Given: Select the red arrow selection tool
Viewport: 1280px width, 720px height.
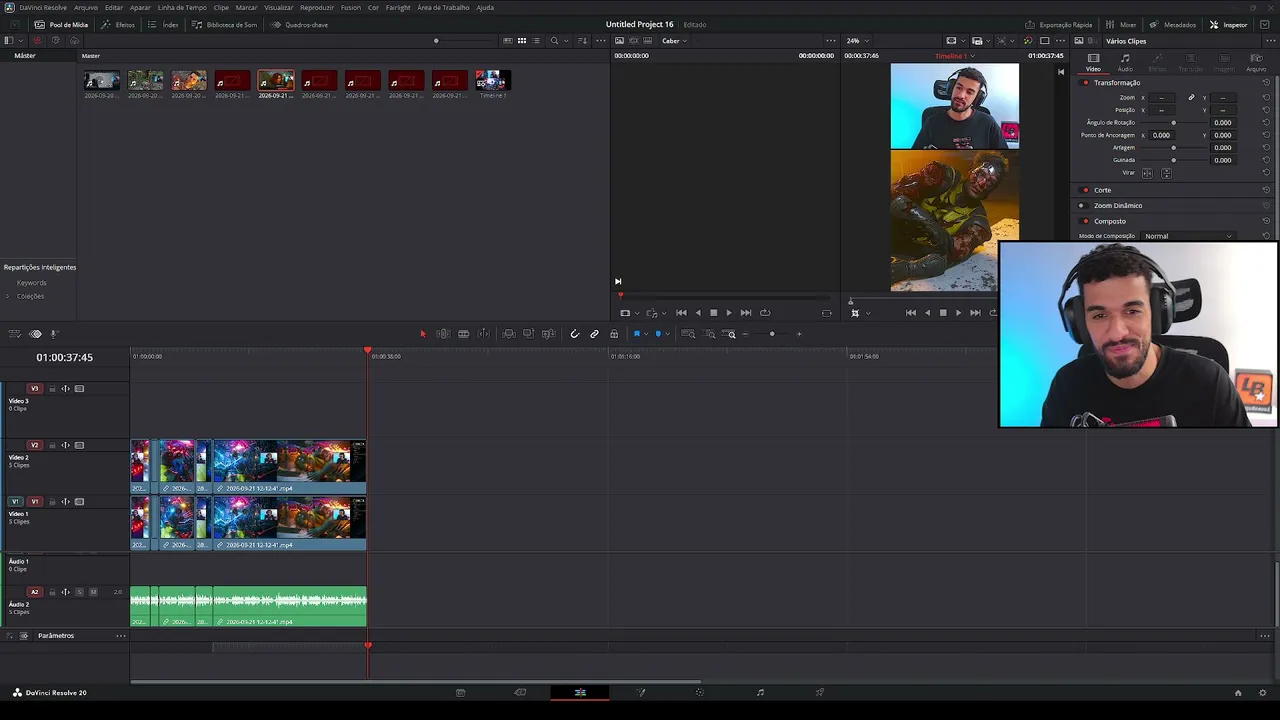Looking at the screenshot, I should (422, 334).
